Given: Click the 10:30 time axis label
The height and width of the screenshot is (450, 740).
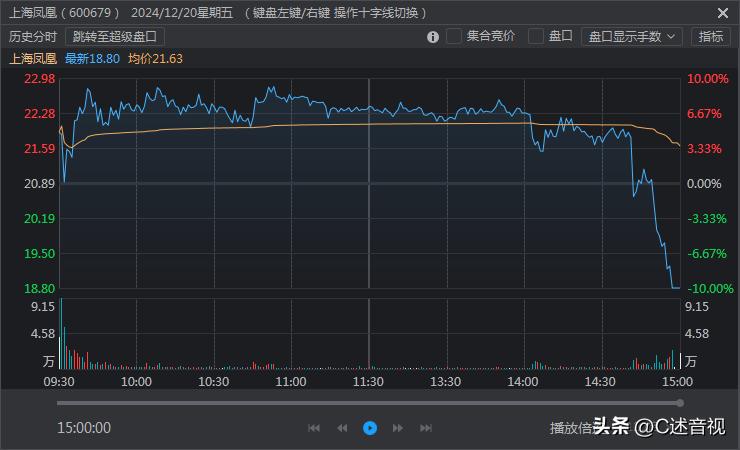Looking at the screenshot, I should [x=213, y=382].
